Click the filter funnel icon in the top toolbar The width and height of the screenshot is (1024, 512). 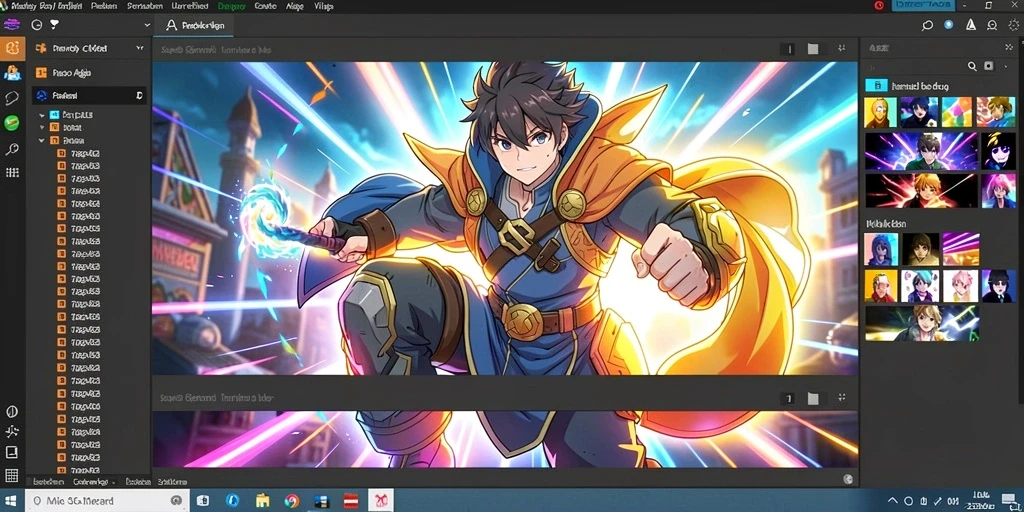tap(54, 24)
